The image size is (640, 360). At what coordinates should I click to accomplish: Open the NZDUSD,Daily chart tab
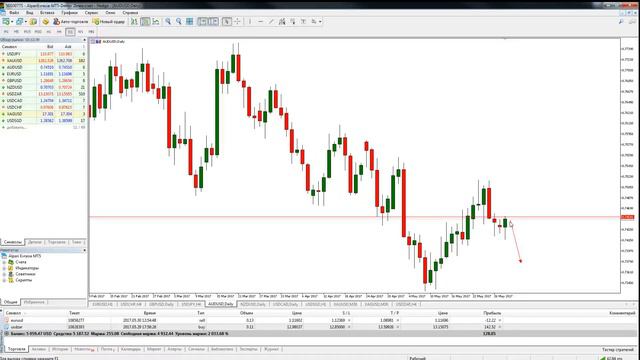click(x=252, y=304)
